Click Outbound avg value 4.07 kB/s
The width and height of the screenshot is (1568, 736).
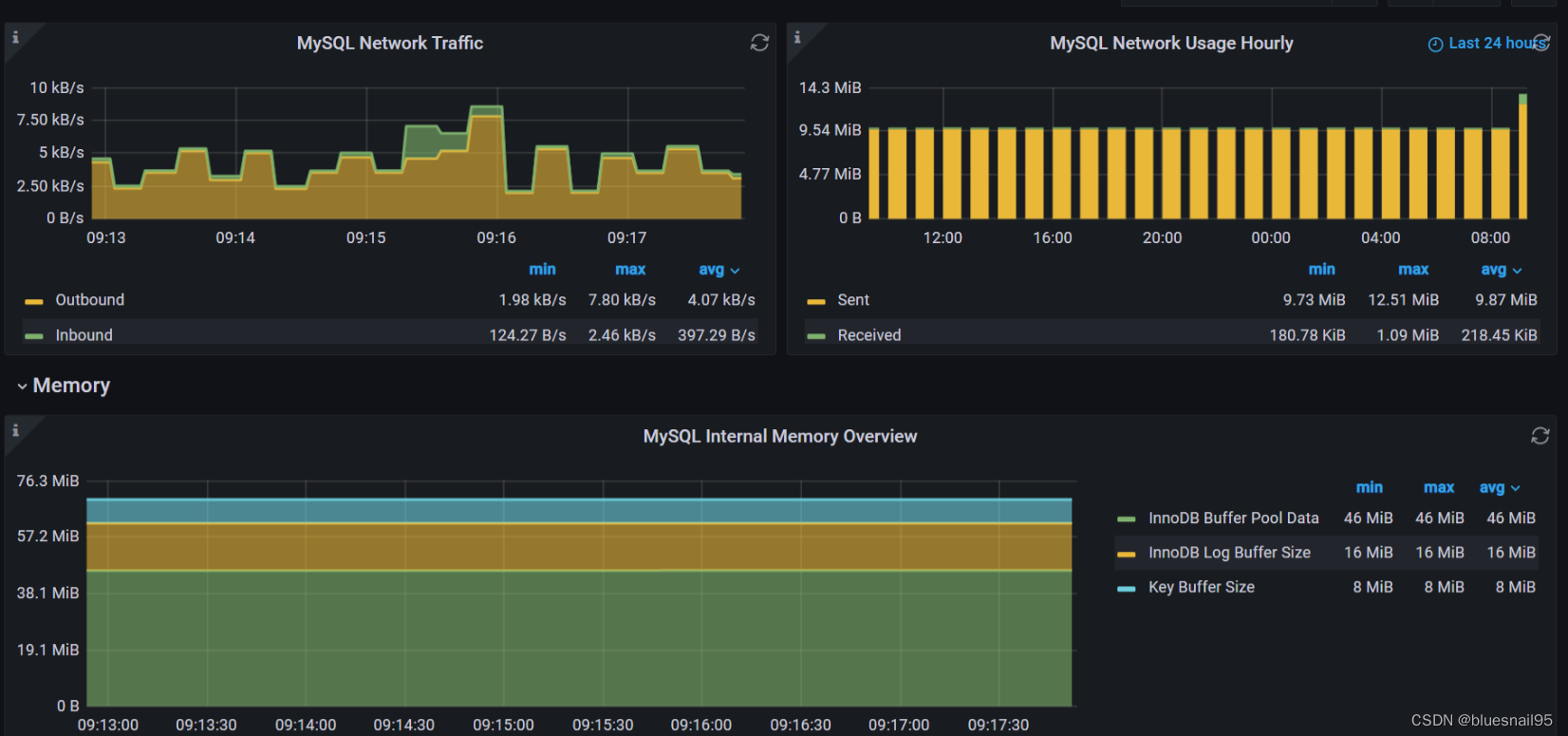pyautogui.click(x=721, y=300)
